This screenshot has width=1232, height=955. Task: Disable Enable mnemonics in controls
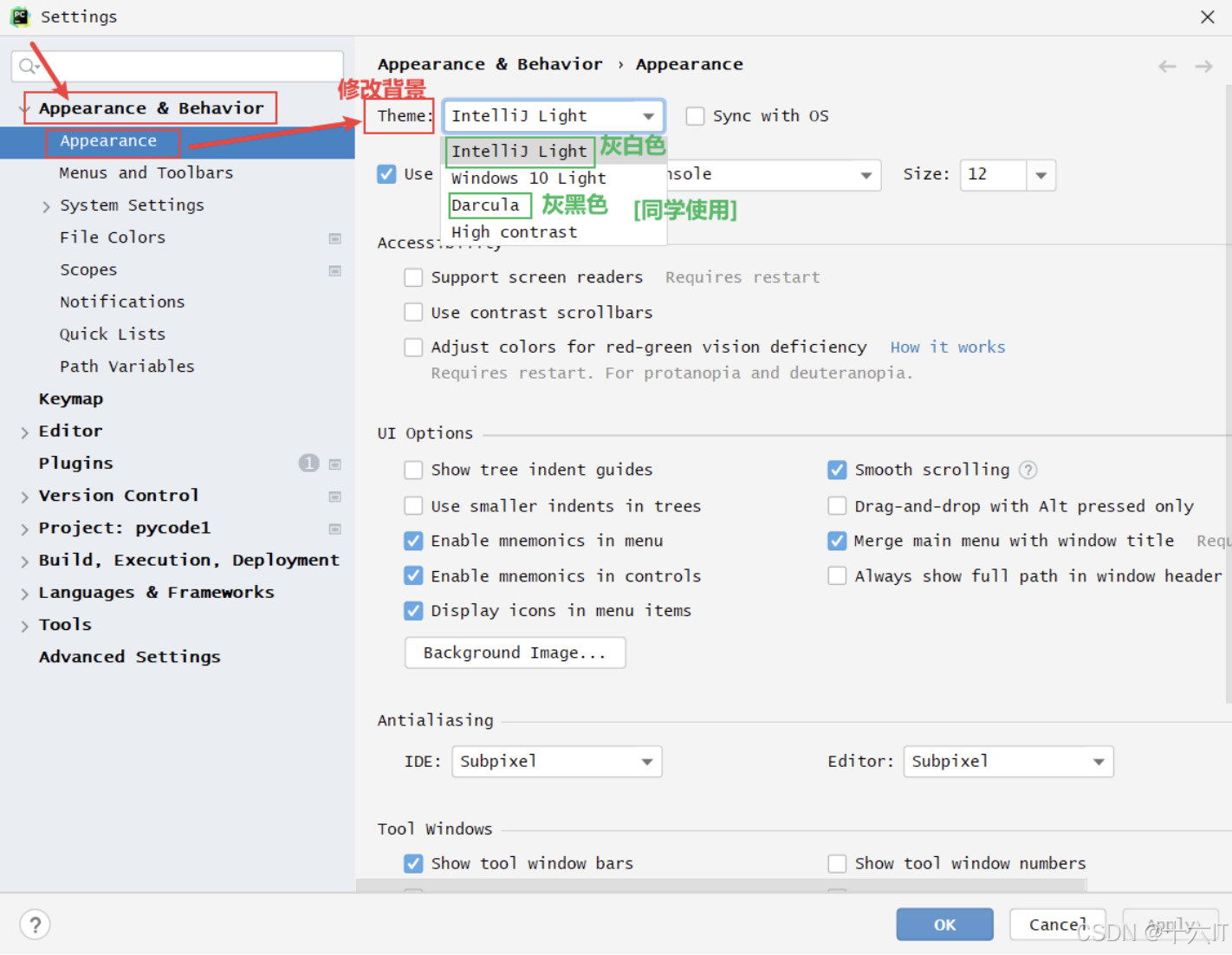413,575
